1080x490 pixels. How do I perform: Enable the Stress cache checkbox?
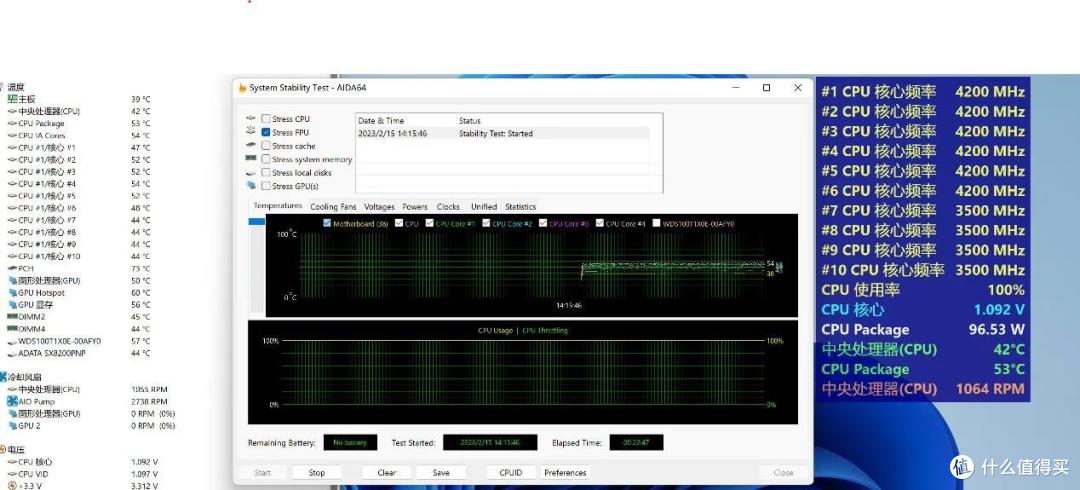[266, 145]
